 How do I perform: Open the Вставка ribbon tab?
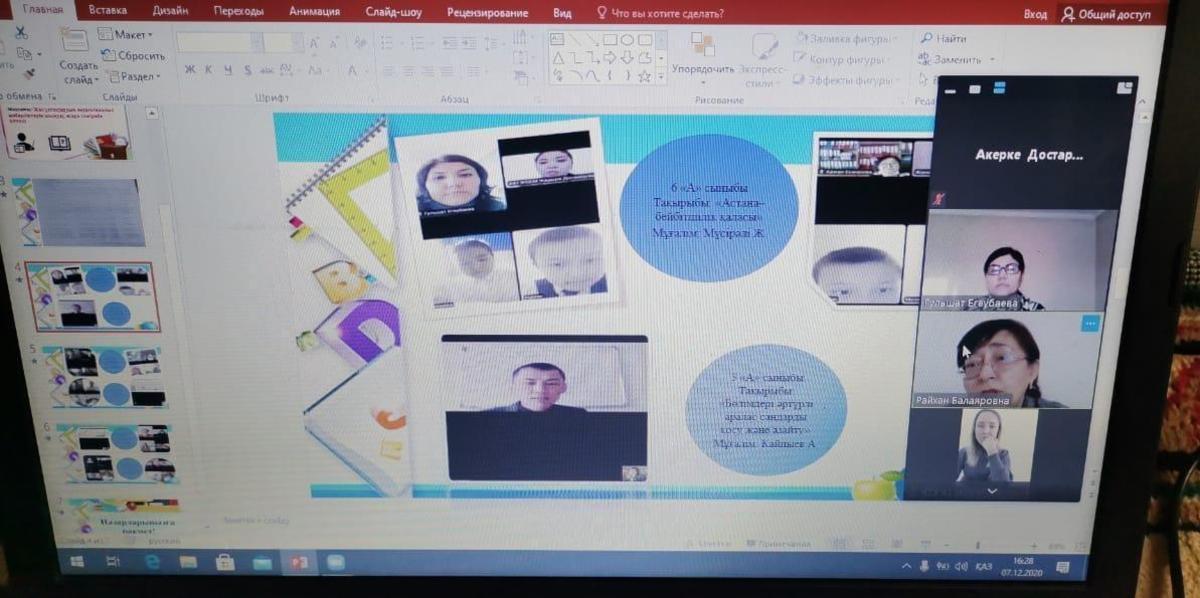point(107,11)
